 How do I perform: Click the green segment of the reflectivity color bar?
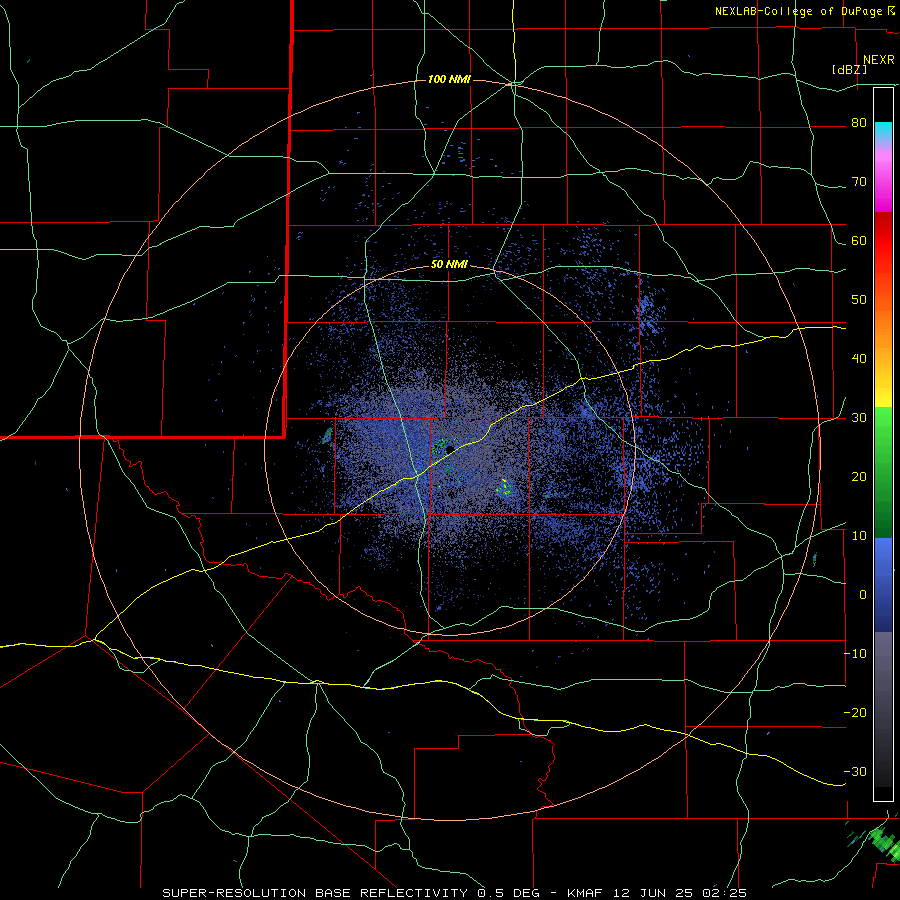[x=883, y=472]
